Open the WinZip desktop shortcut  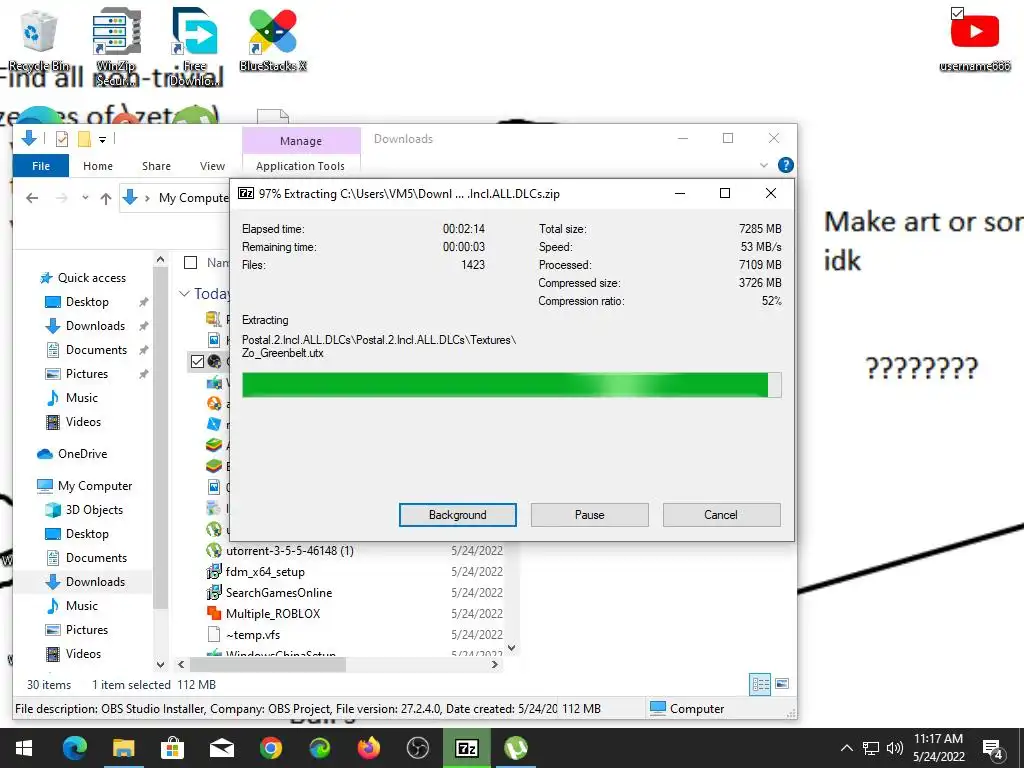point(116,46)
